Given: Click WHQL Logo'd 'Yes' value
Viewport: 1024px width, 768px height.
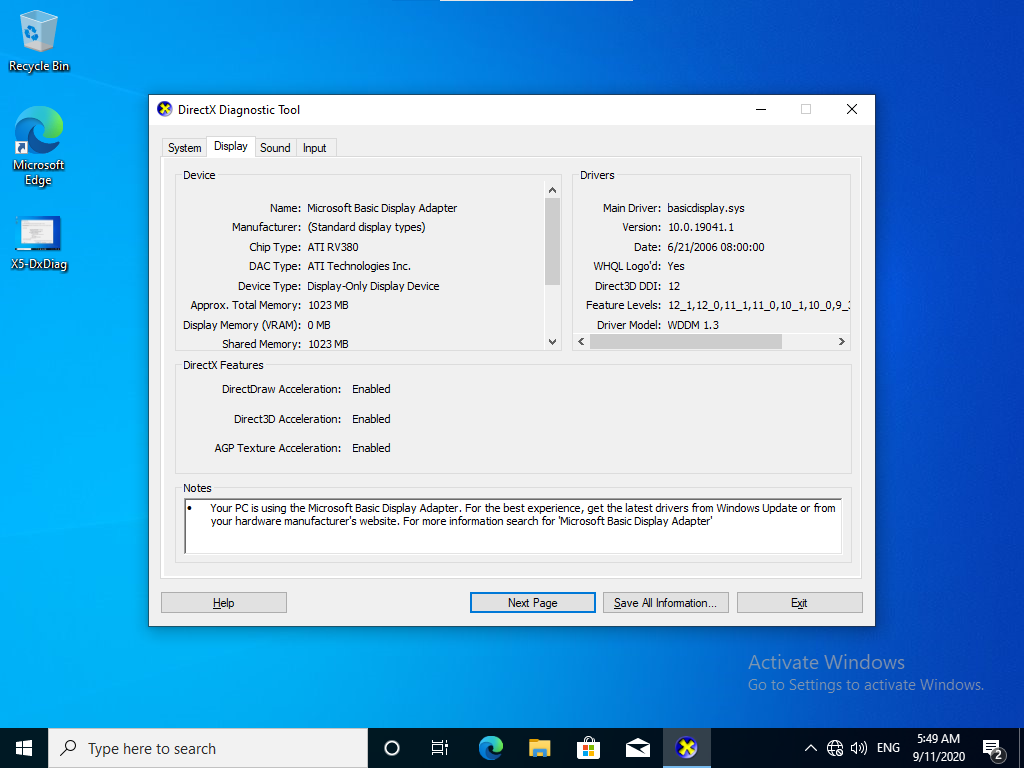Looking at the screenshot, I should point(676,266).
